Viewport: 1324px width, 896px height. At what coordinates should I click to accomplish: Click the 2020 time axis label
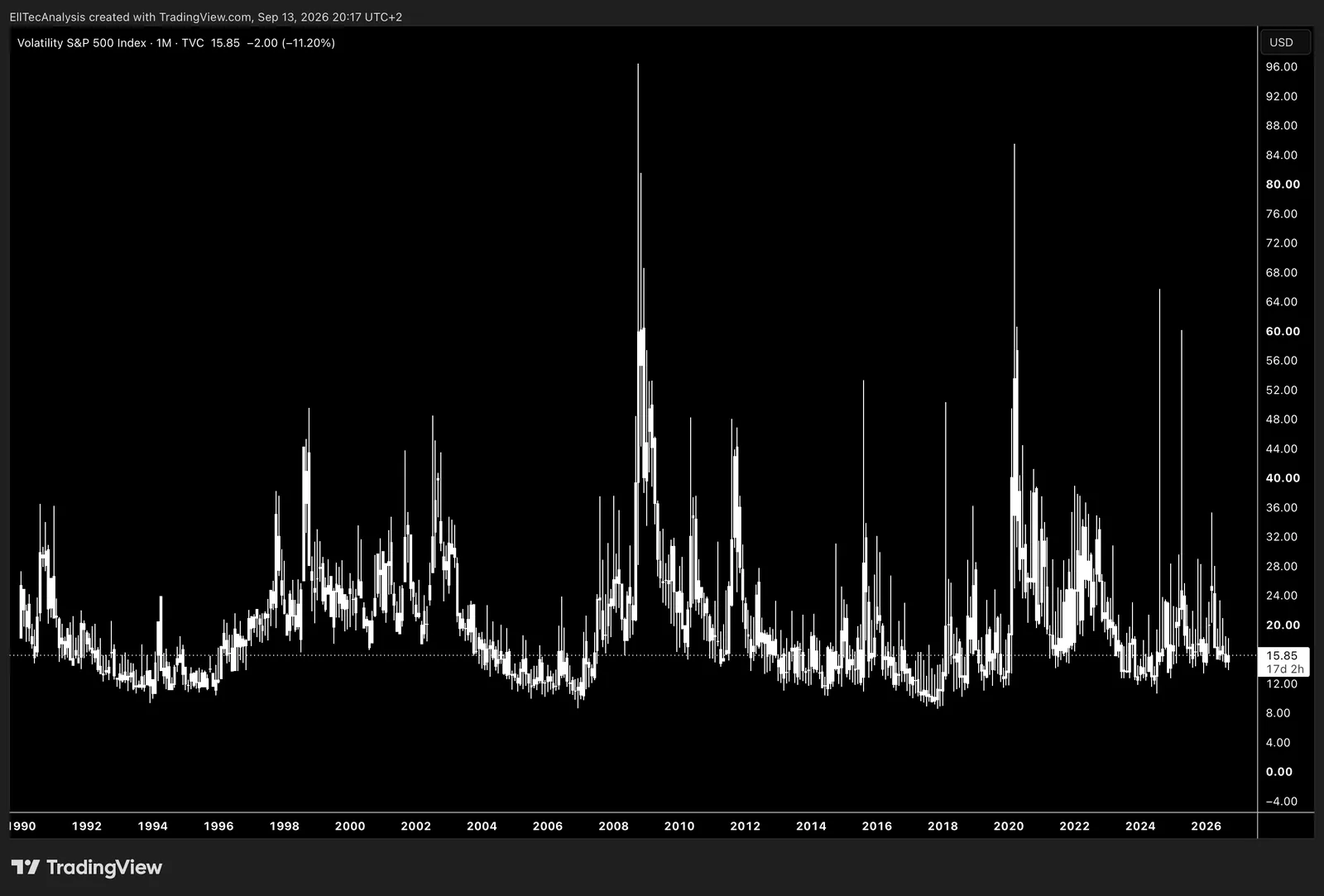pyautogui.click(x=1009, y=826)
